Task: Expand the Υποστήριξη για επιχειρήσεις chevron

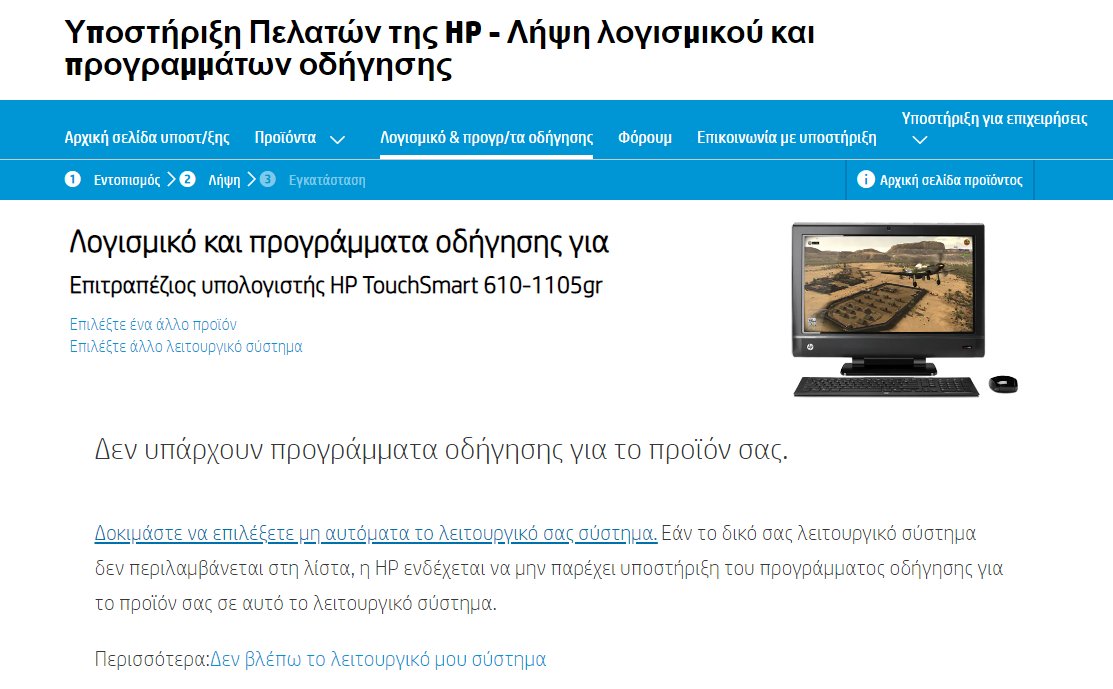Action: click(920, 140)
